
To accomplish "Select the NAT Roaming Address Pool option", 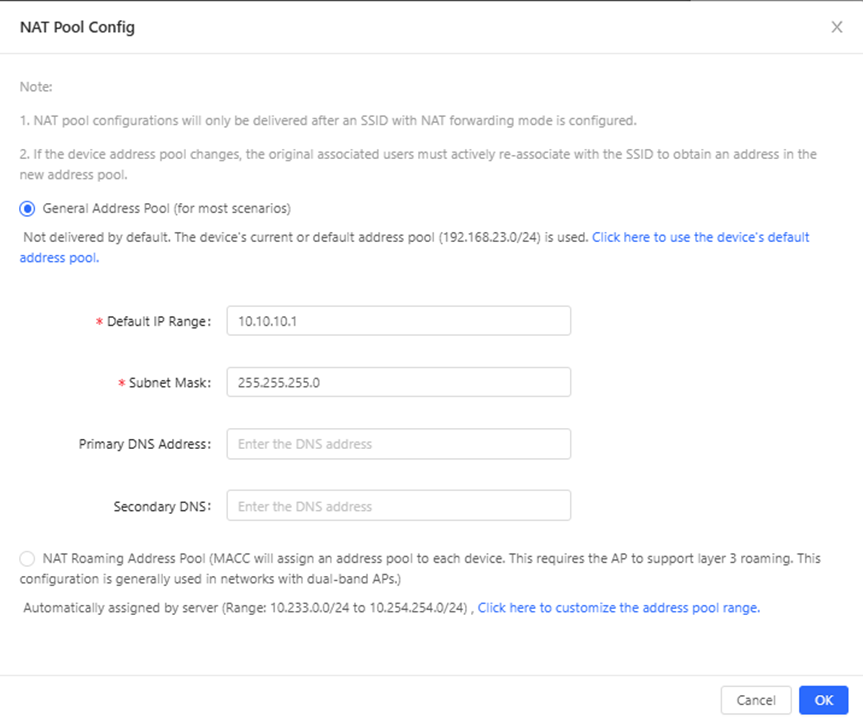I will 27,558.
